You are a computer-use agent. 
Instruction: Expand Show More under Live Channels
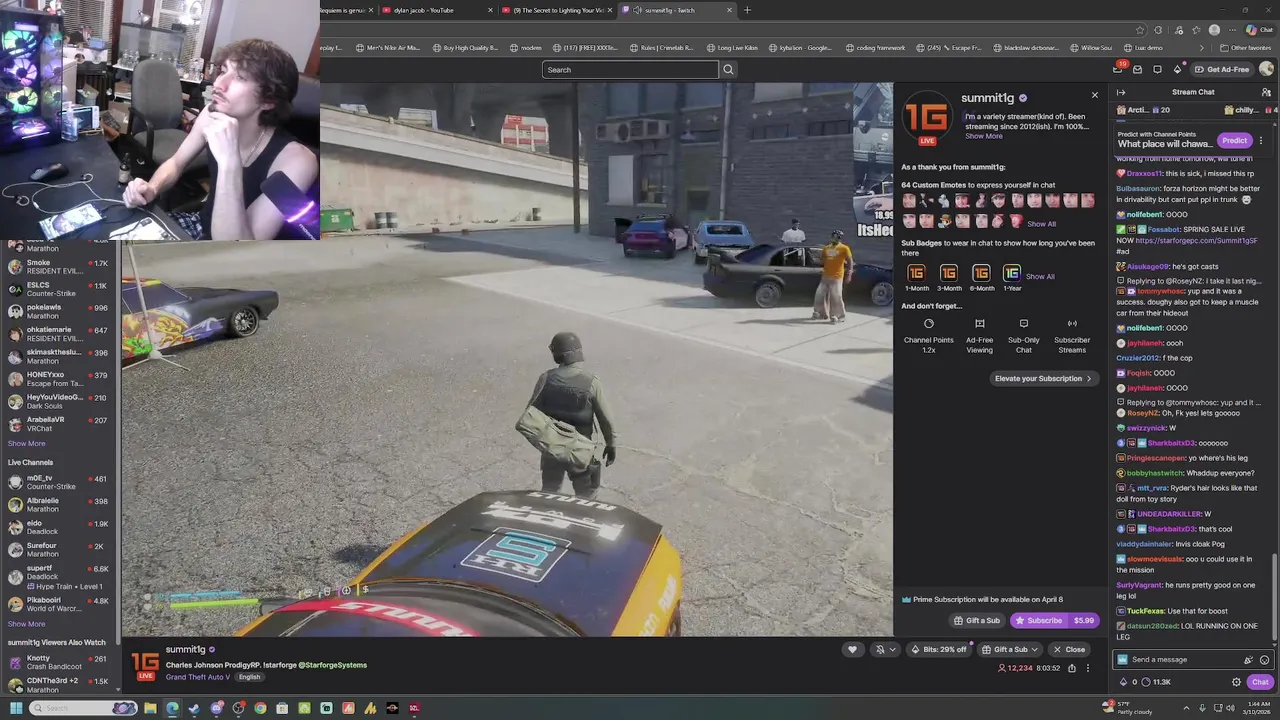[x=26, y=624]
